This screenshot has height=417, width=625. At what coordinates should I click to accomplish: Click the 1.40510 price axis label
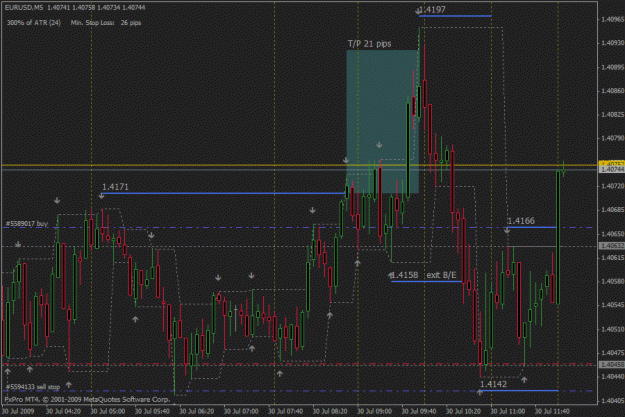pos(613,329)
